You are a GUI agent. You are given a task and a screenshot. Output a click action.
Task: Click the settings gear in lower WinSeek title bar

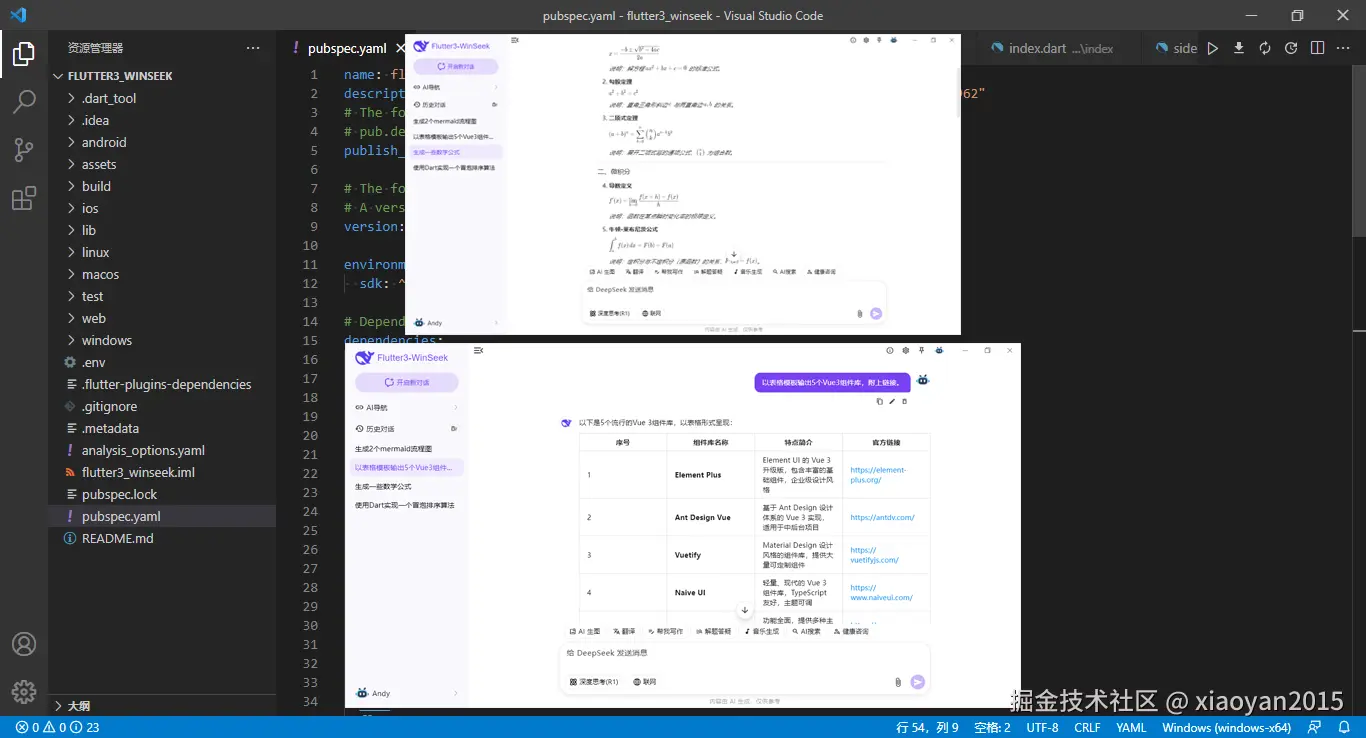pyautogui.click(x=906, y=351)
